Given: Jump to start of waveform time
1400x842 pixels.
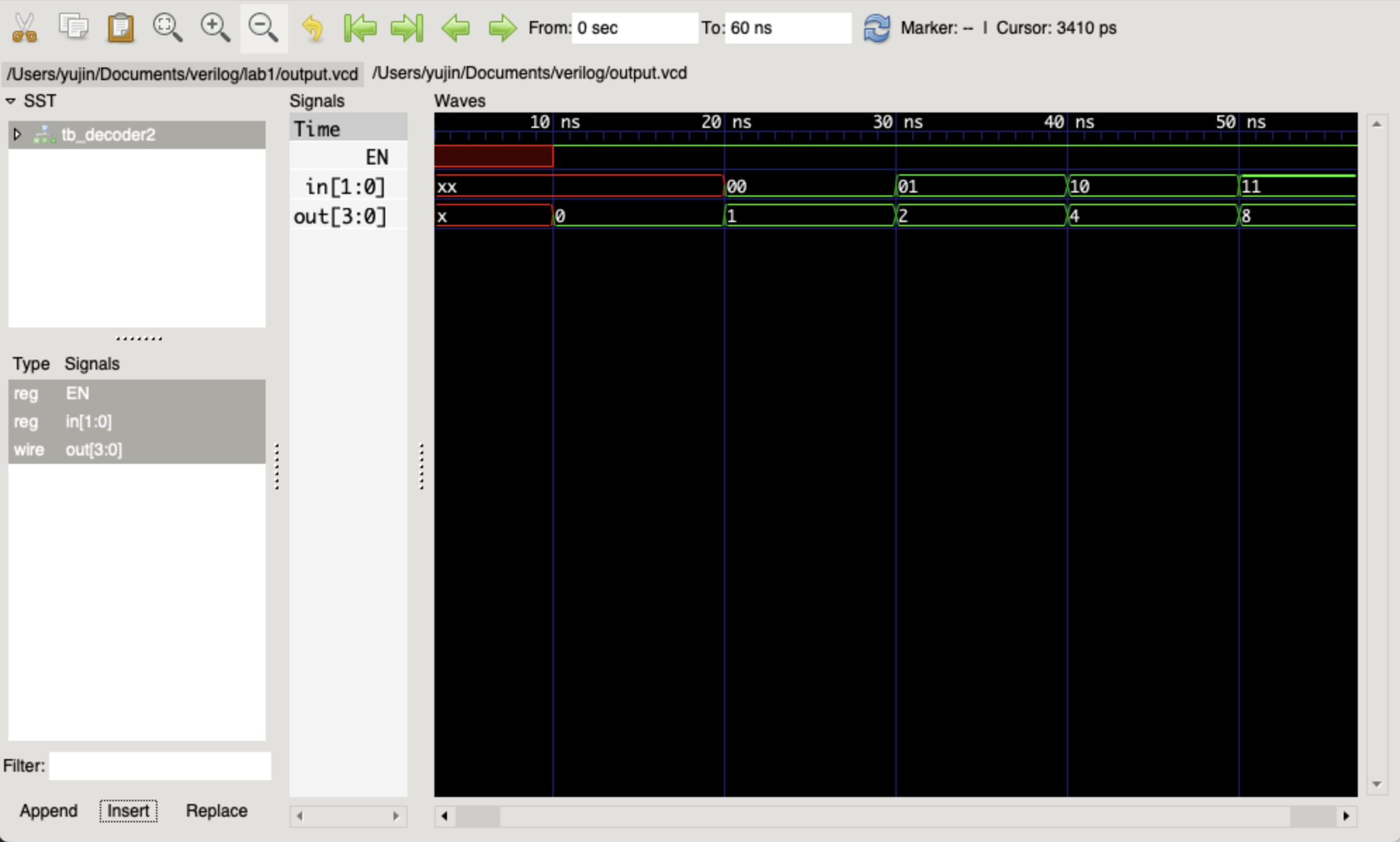Looking at the screenshot, I should pos(360,28).
